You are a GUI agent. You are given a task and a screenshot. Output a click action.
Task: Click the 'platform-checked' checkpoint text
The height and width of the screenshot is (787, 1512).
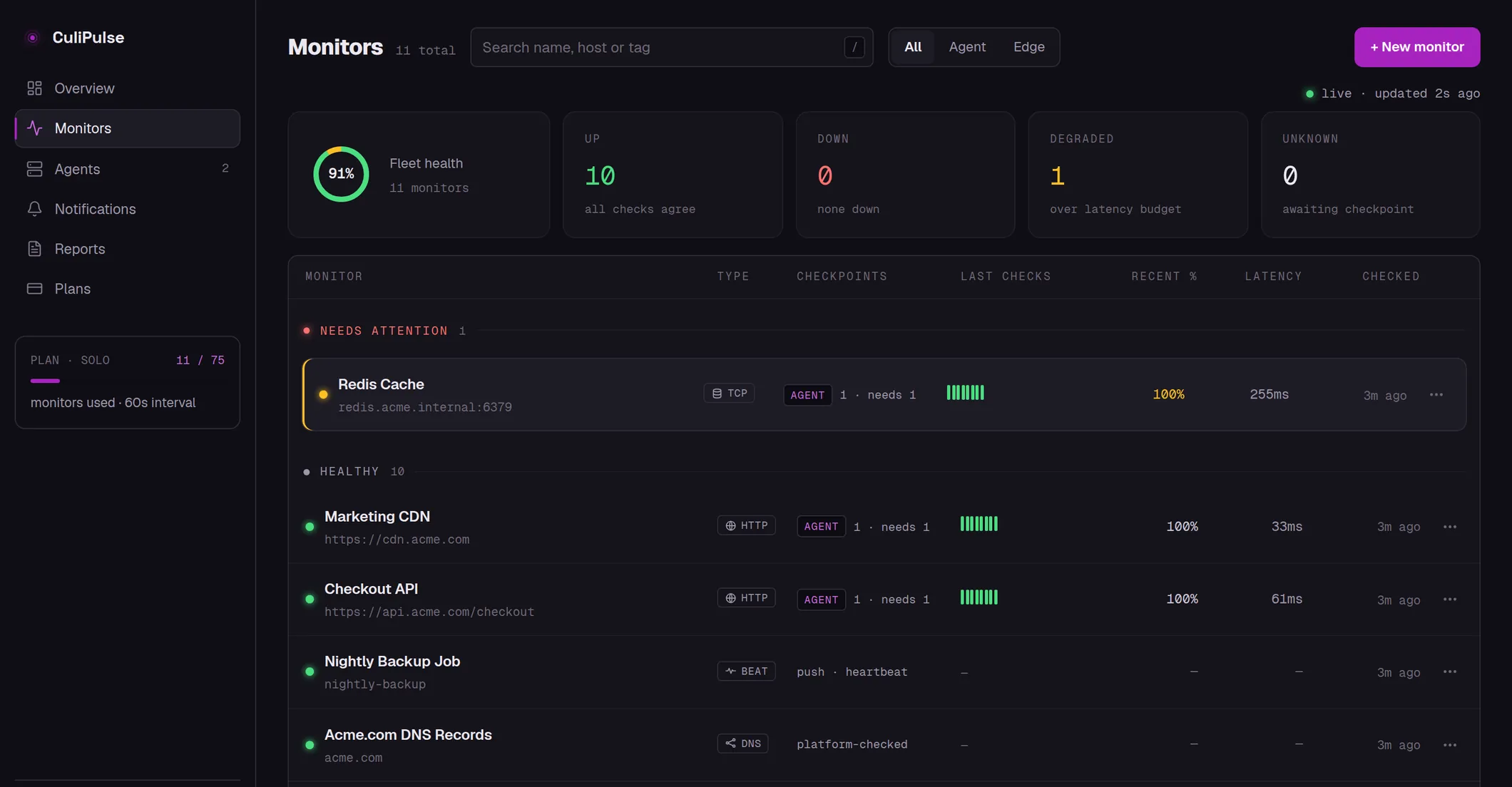852,744
